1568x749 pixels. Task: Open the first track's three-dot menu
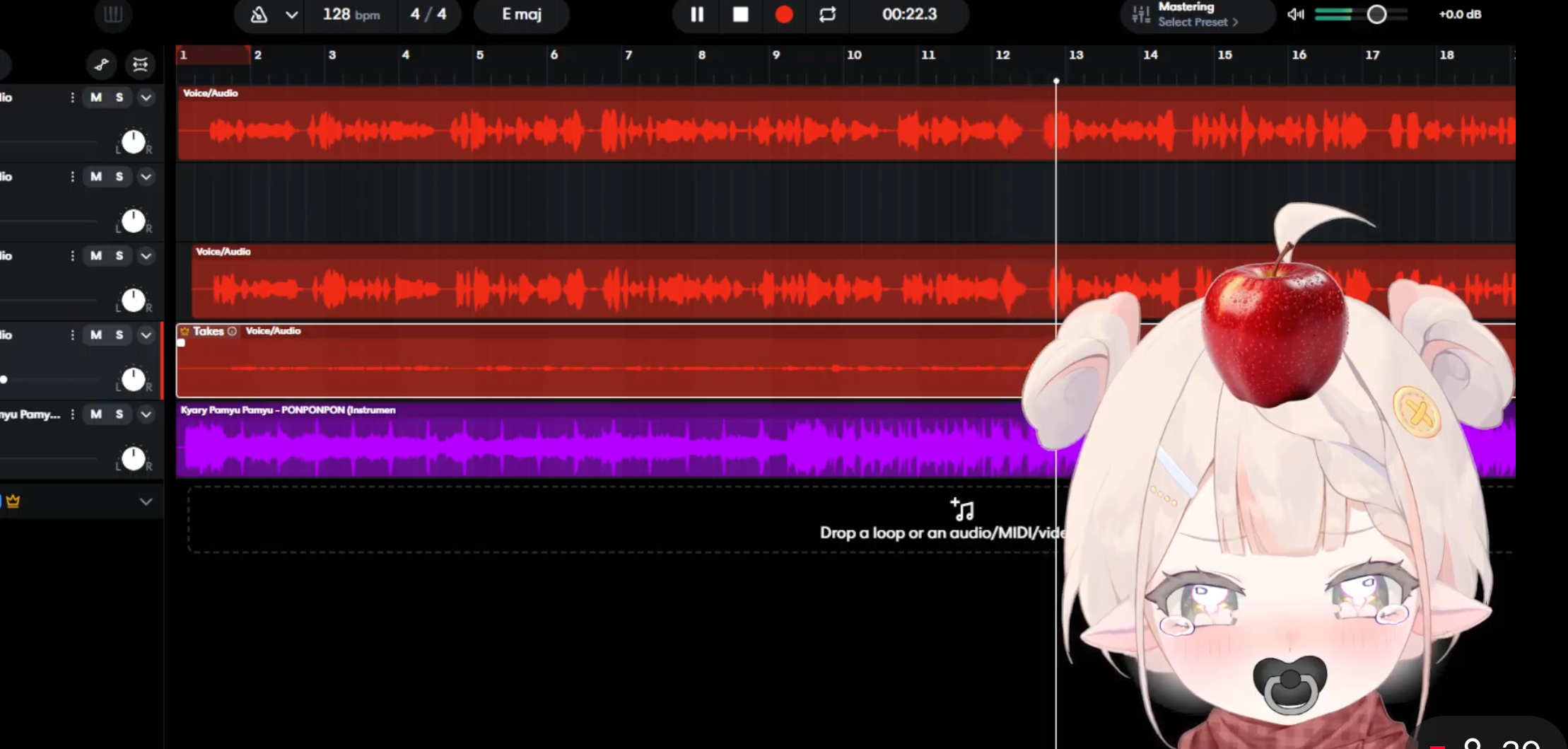click(72, 98)
